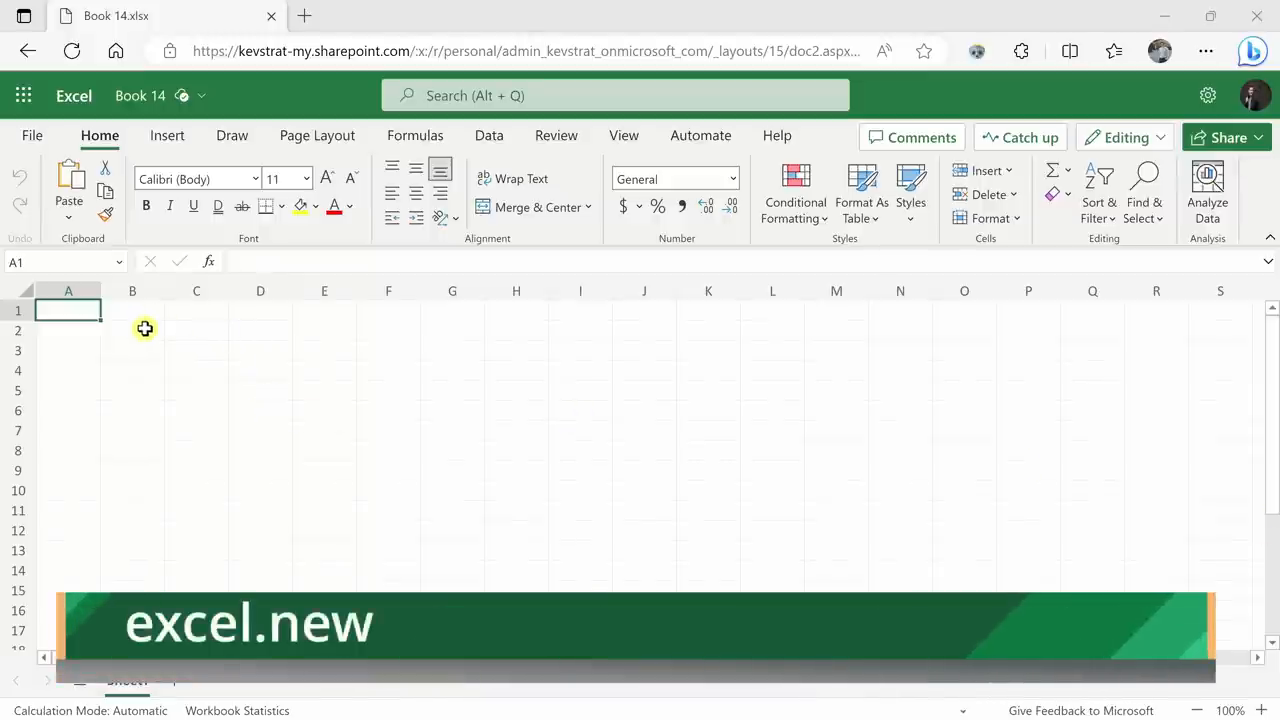Screen dimensions: 1280x720
Task: Open the Cell Styles gallery
Action: 911,193
